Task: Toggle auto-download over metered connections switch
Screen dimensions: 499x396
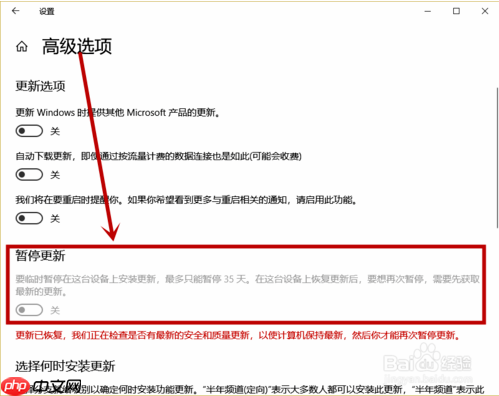Action: coord(29,174)
